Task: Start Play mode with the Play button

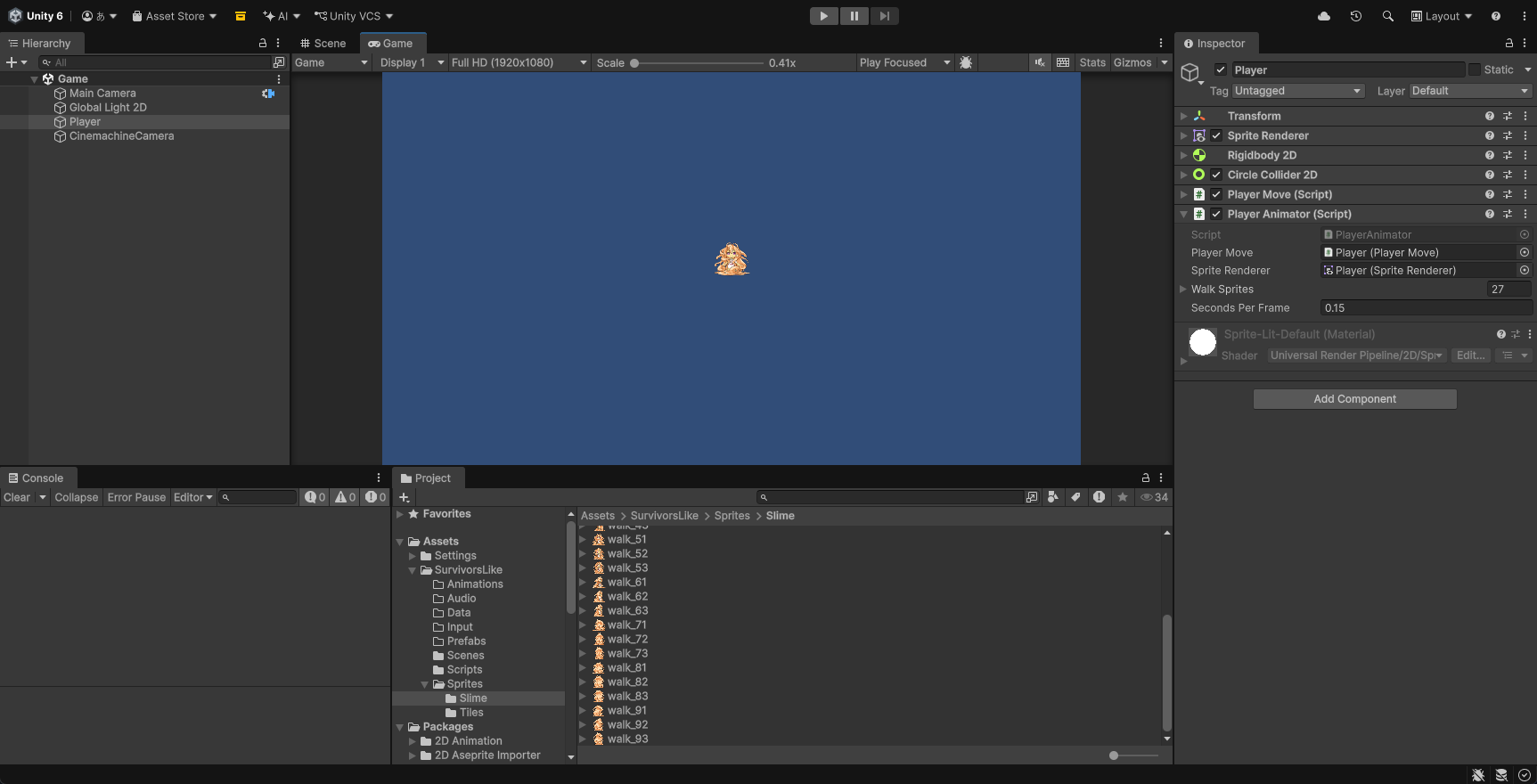Action: pos(823,16)
